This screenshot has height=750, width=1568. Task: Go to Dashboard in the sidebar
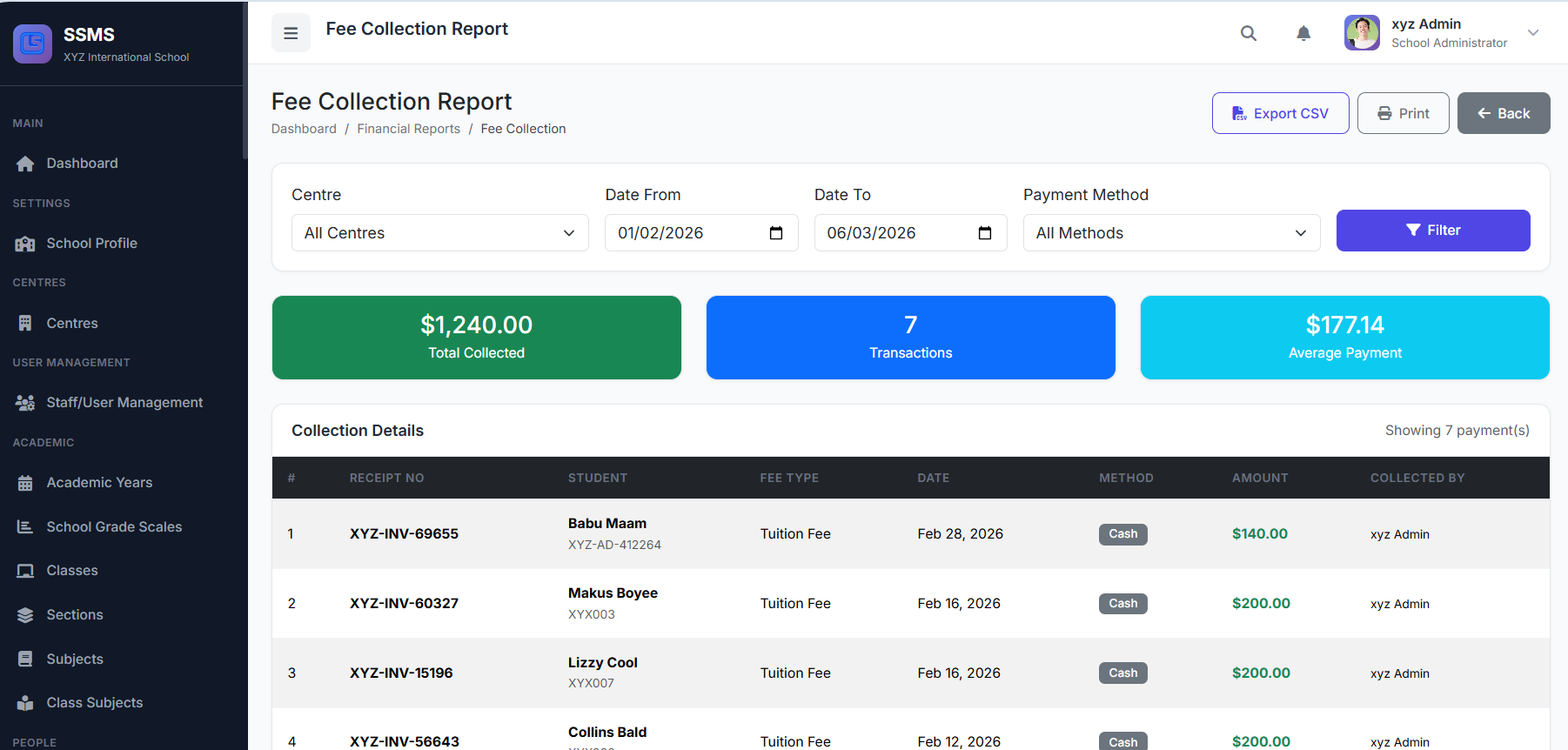coord(82,164)
